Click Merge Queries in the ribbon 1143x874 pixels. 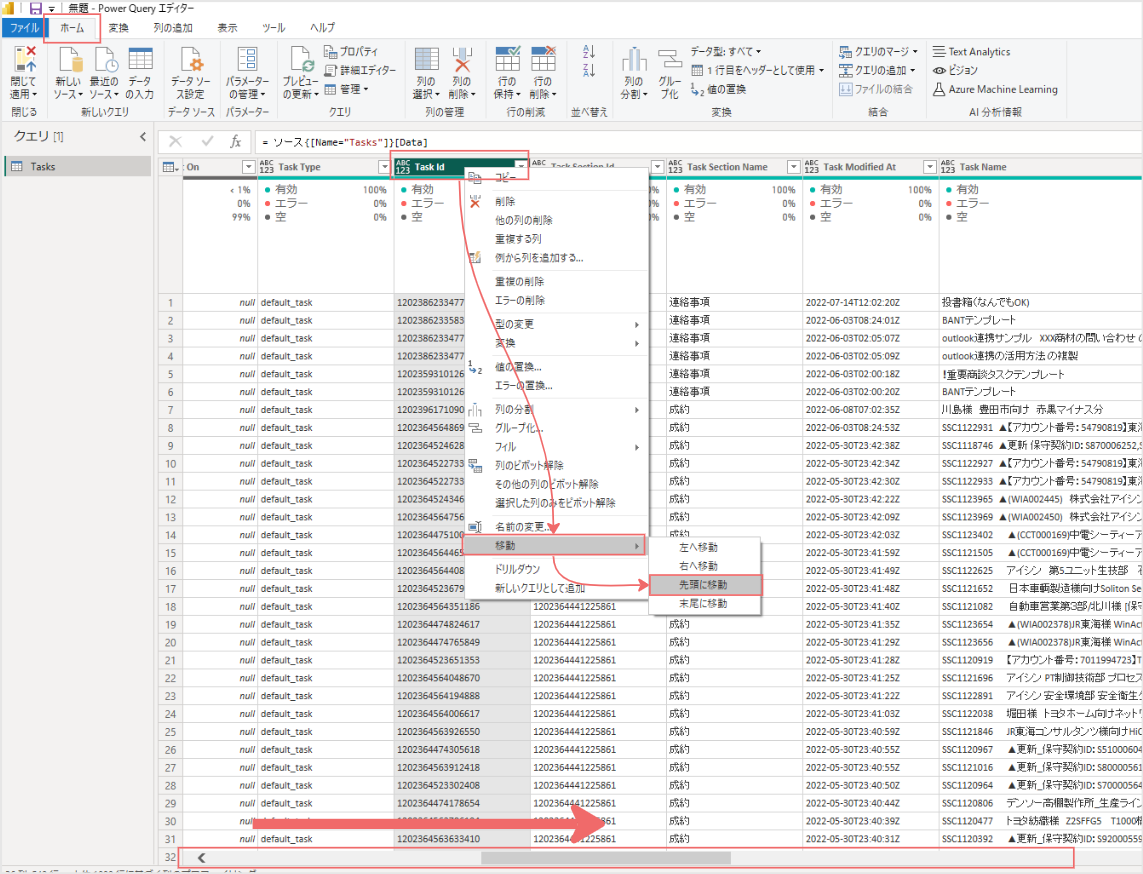(x=878, y=52)
